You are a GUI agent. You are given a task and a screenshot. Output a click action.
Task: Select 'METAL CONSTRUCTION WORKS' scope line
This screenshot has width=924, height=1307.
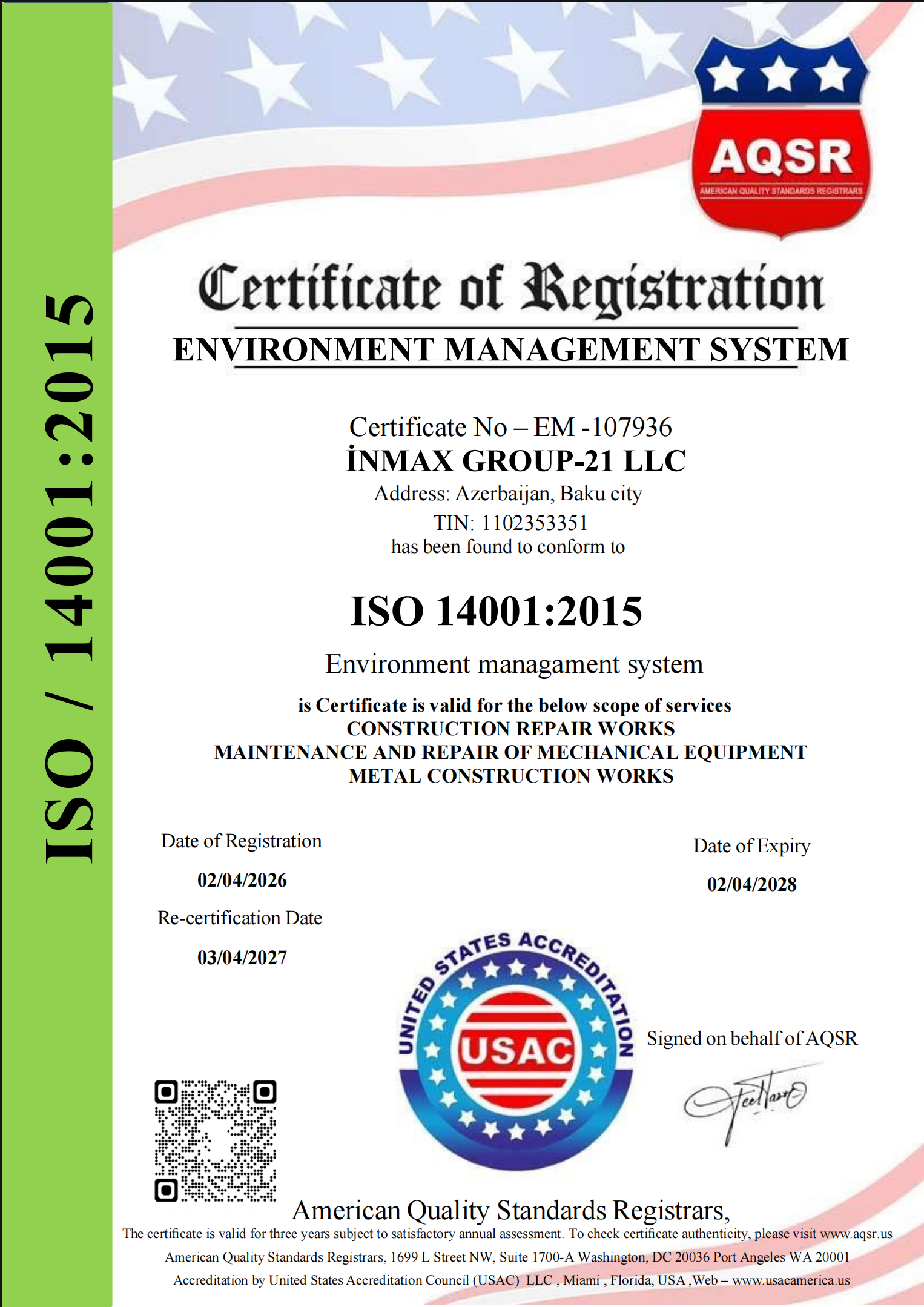pos(511,776)
